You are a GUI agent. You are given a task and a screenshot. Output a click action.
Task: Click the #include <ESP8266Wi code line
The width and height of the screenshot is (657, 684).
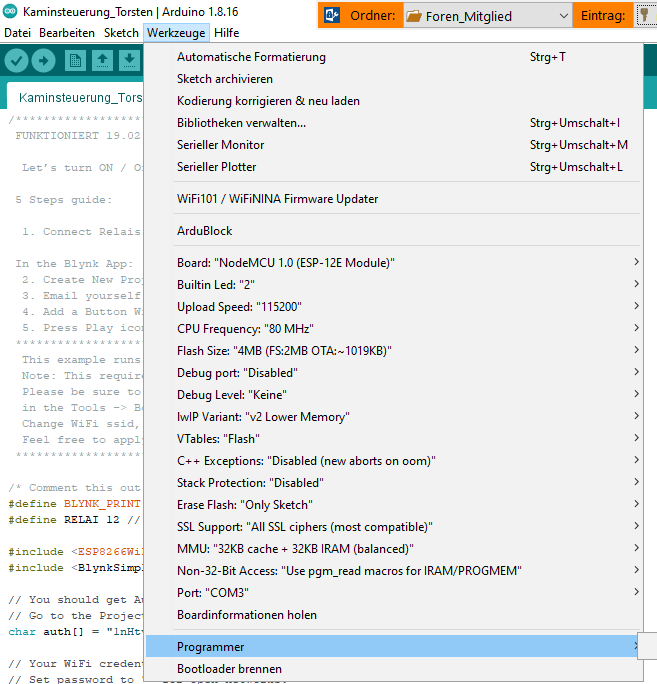(76, 552)
